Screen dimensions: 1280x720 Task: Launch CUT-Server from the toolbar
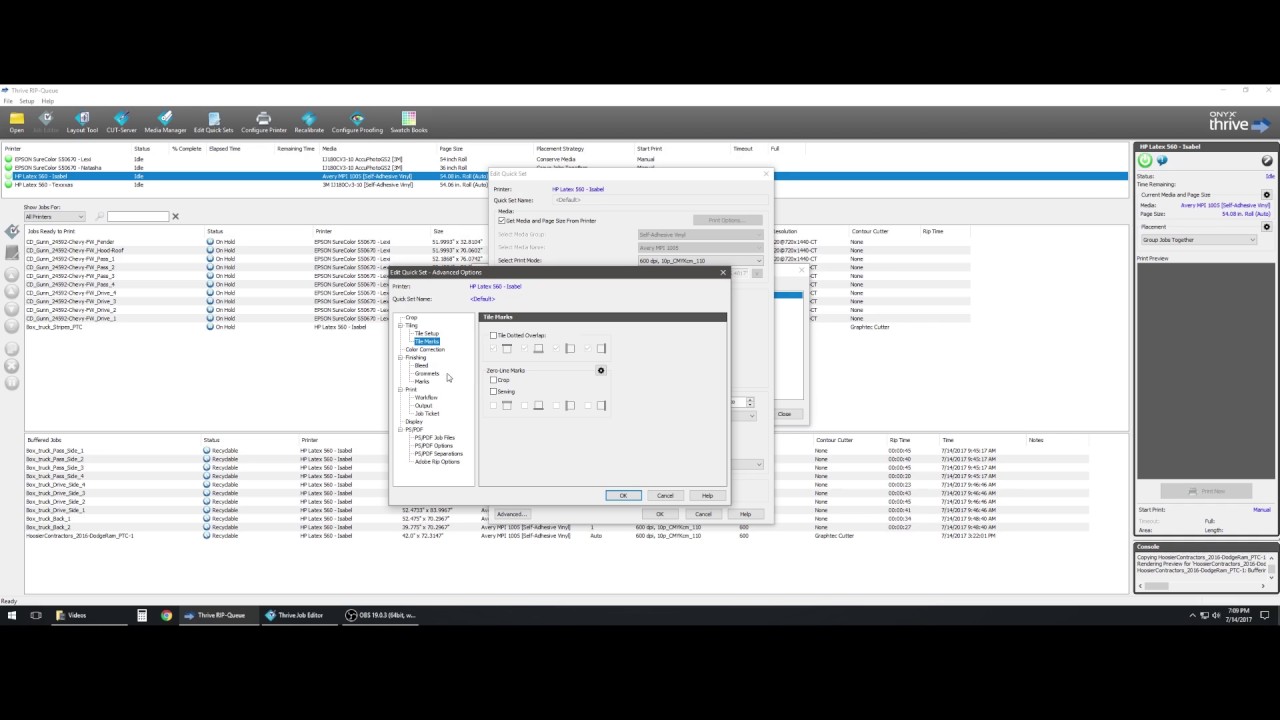click(x=121, y=122)
